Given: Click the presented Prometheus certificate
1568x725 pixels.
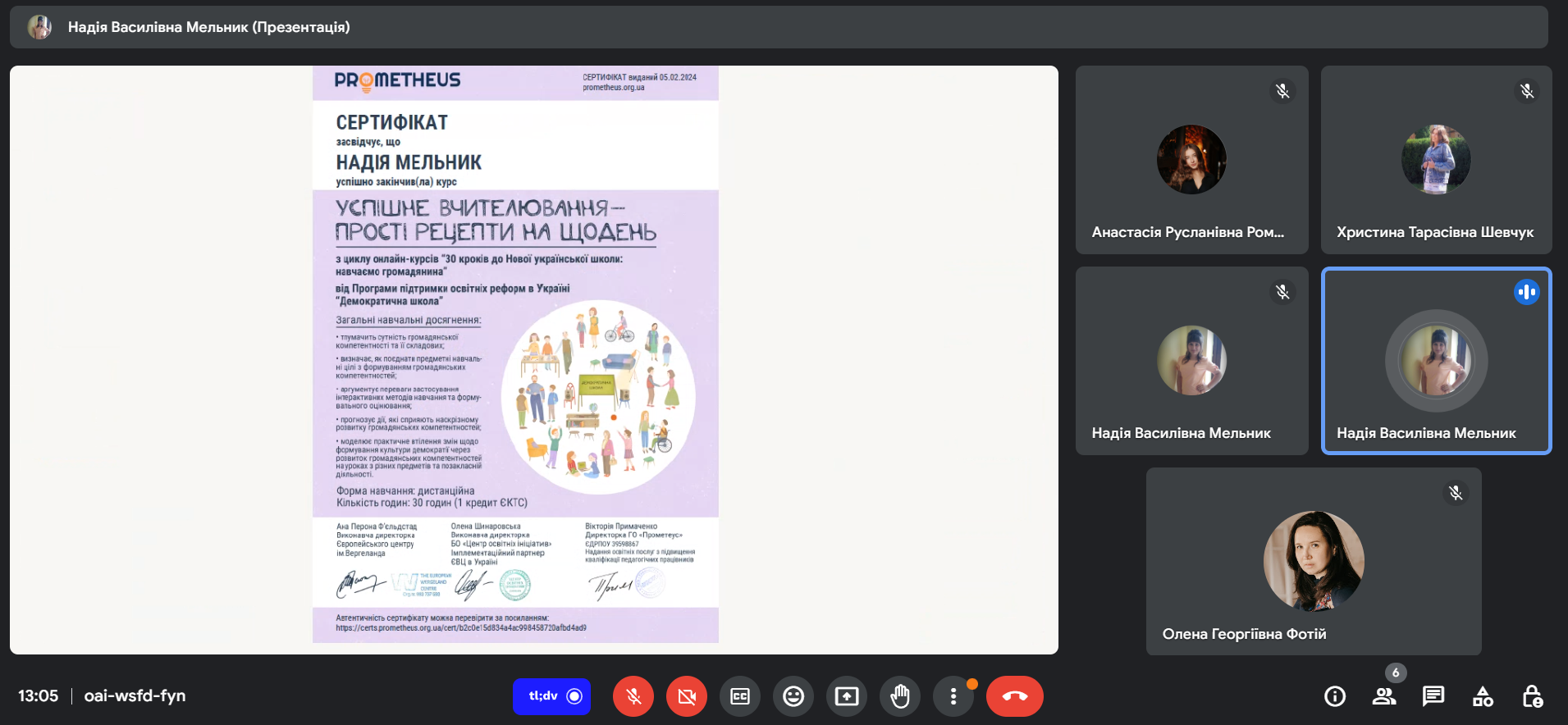Looking at the screenshot, I should coord(515,354).
